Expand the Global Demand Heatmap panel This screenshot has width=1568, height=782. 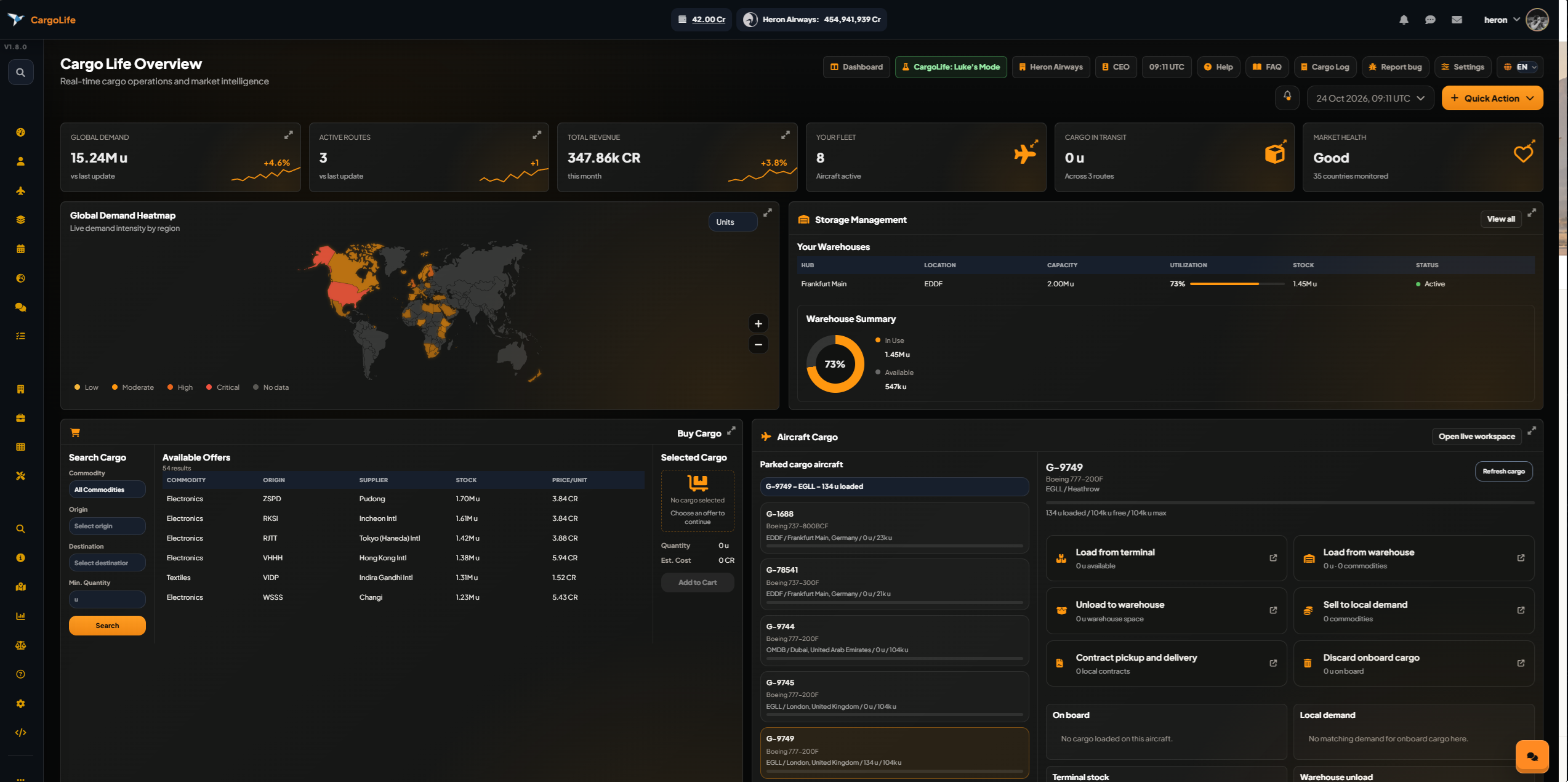point(768,212)
